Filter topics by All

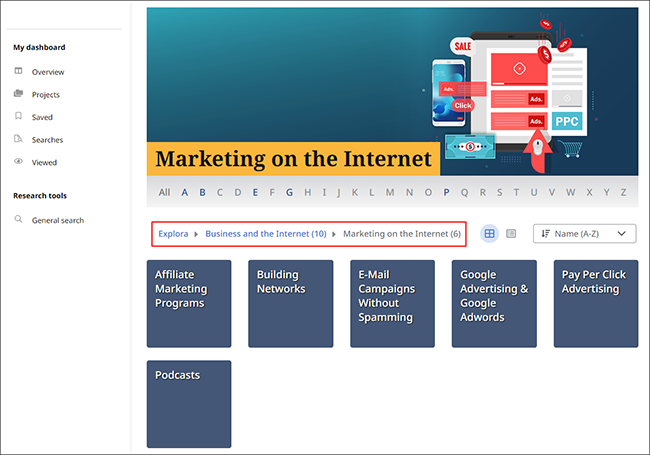pos(164,192)
